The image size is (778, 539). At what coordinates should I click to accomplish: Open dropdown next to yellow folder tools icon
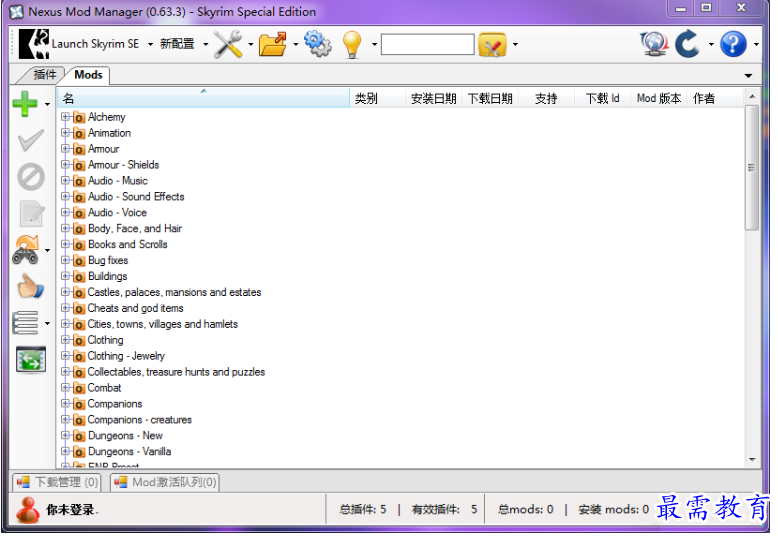pyautogui.click(x=515, y=45)
